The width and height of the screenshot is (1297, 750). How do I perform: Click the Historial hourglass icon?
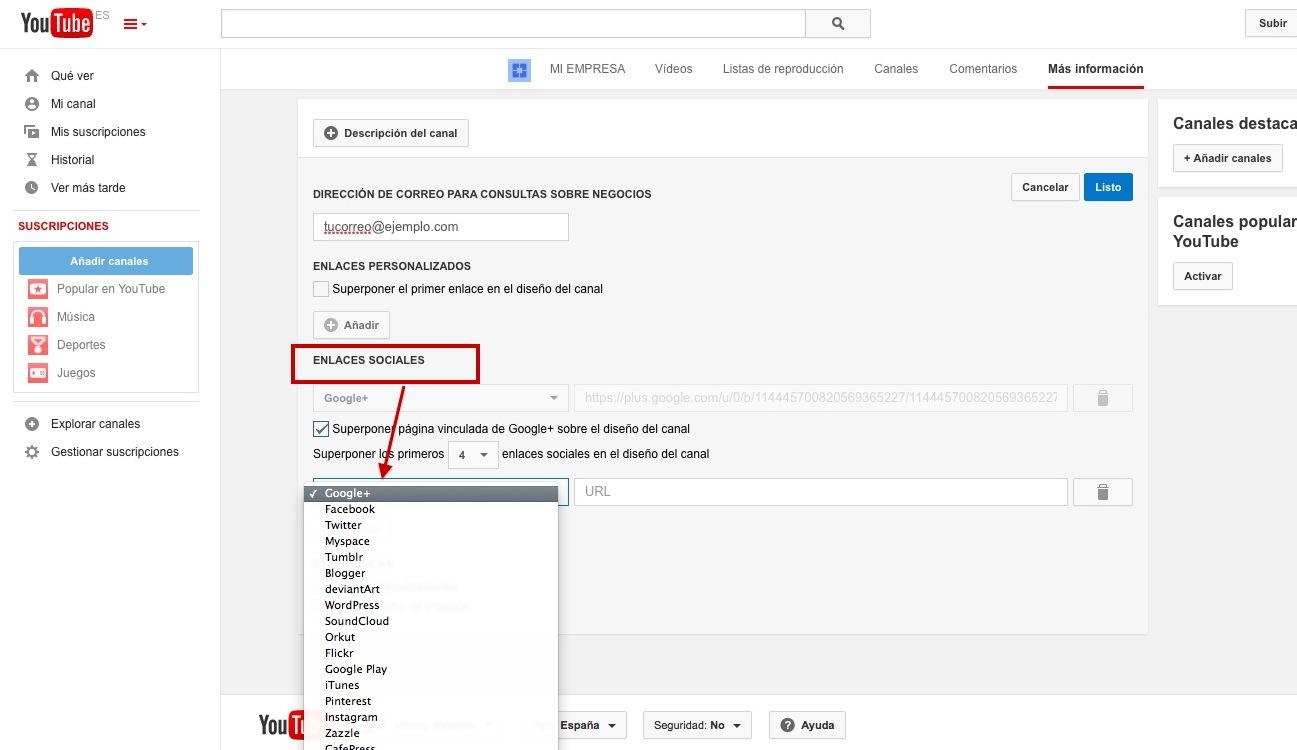coord(32,160)
